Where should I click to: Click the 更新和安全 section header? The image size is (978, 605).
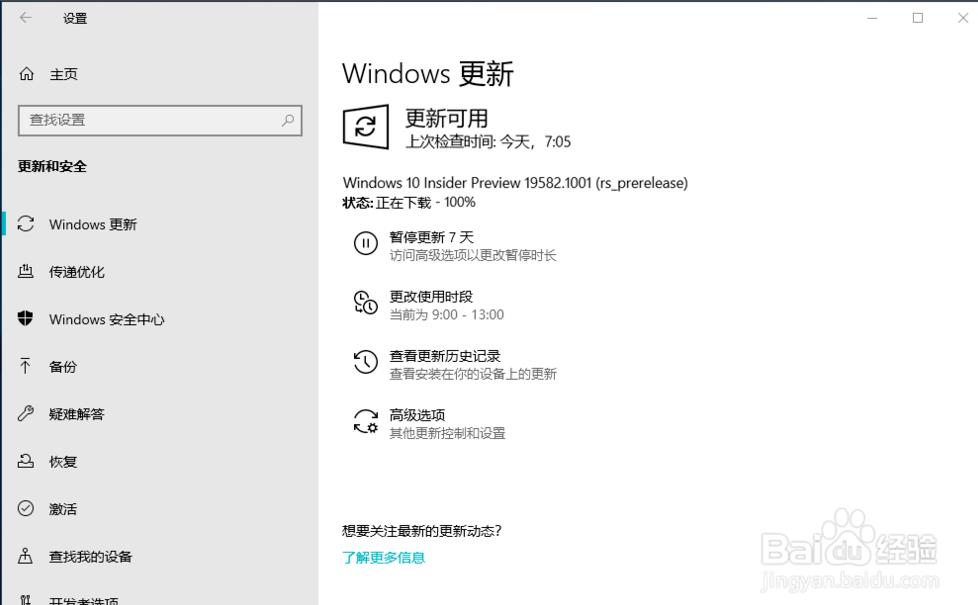click(52, 166)
